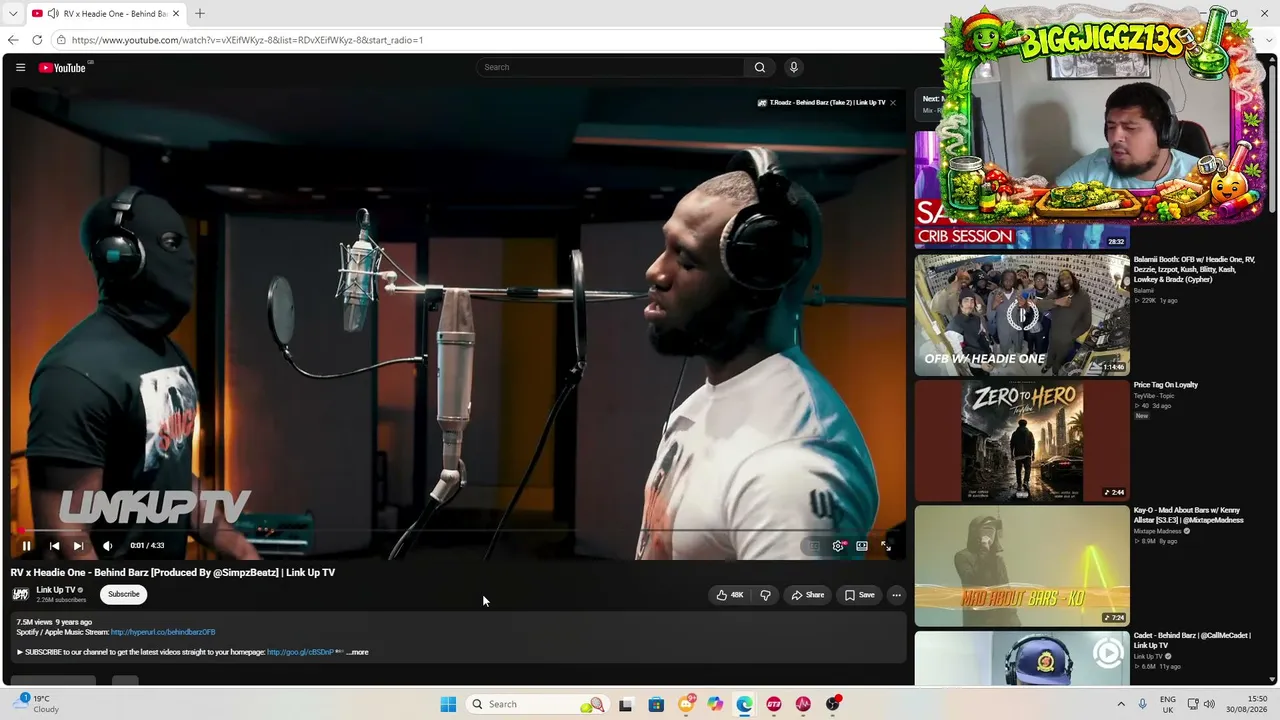Viewport: 1280px width, 720px height.
Task: Click the Windows taskbar Search box
Action: [538, 704]
